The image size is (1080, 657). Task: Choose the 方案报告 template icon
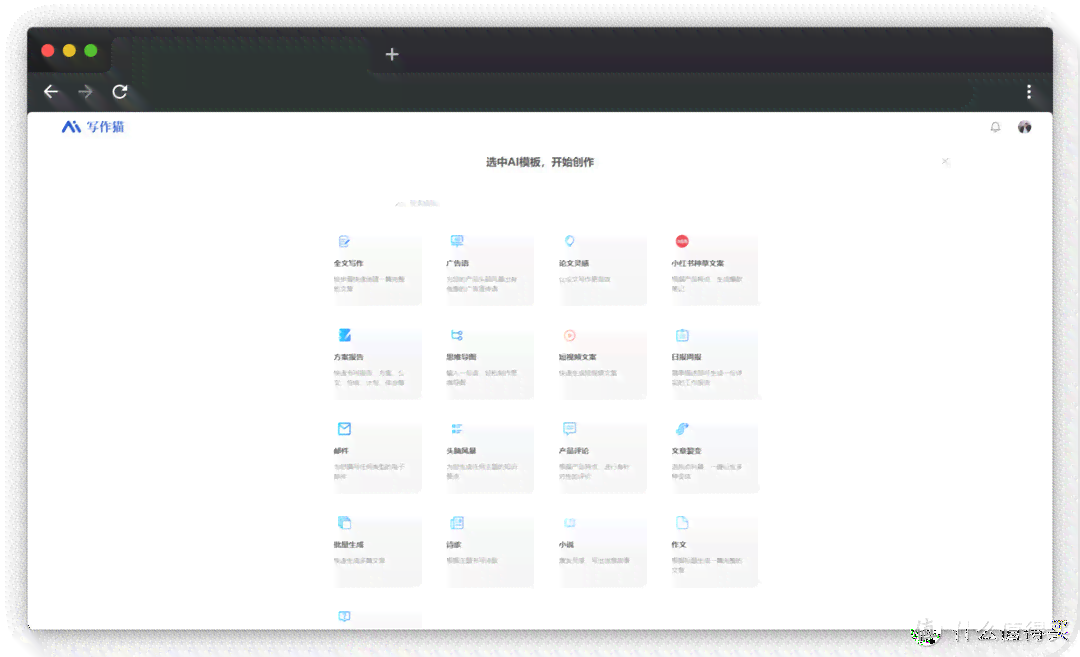pyautogui.click(x=344, y=335)
